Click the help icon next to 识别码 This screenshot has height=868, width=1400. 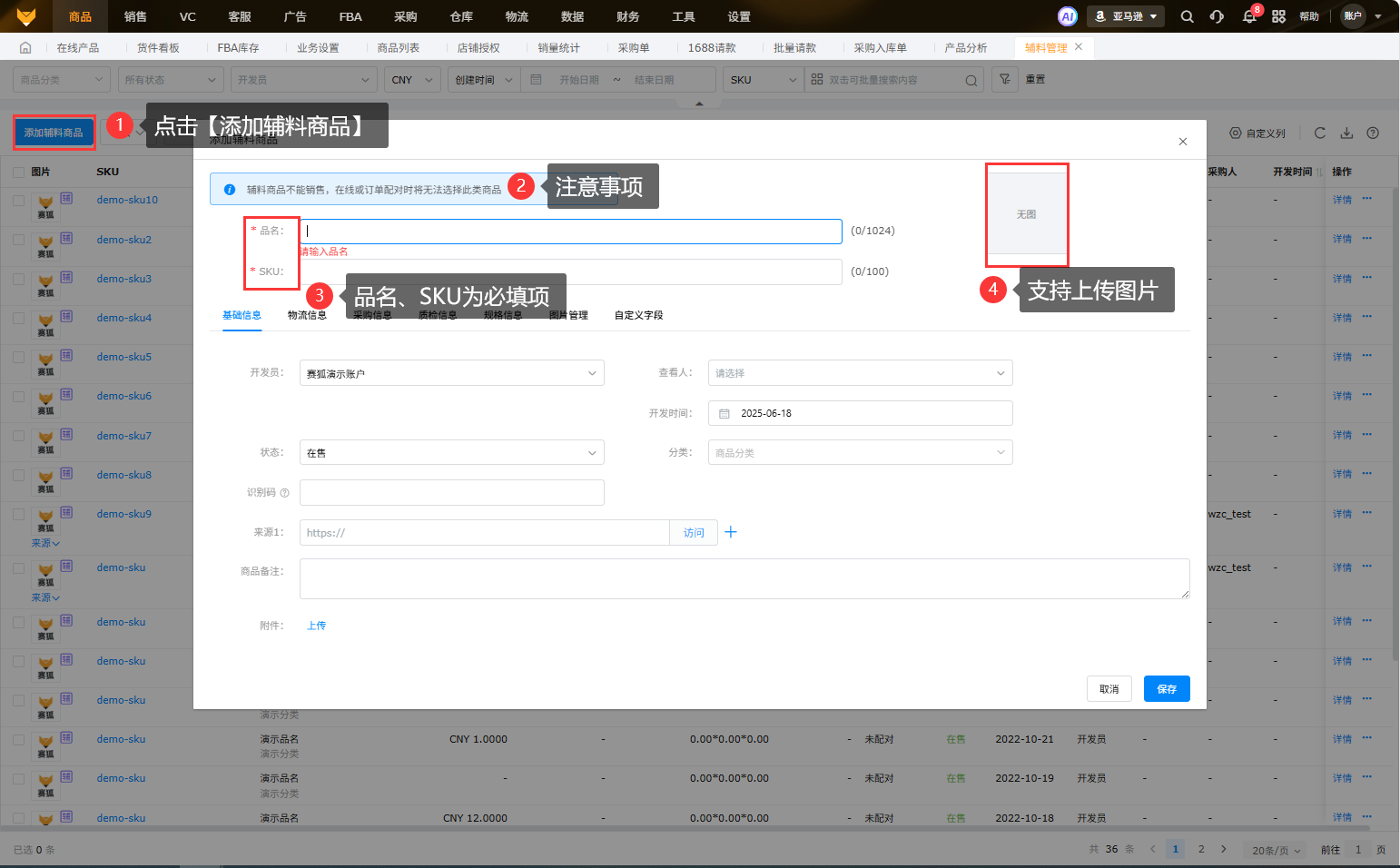tap(284, 493)
